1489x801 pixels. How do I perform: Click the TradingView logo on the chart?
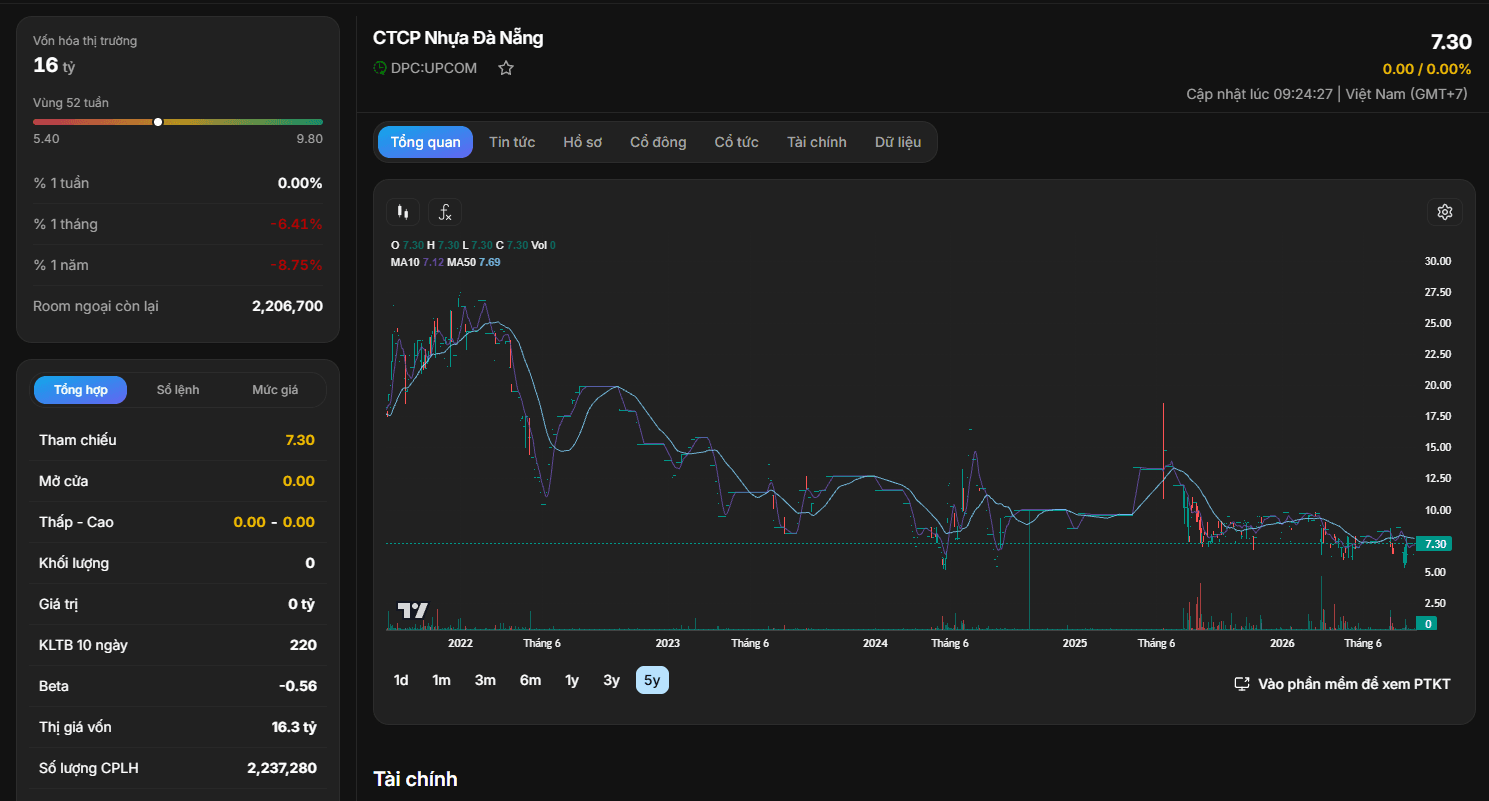(x=413, y=610)
